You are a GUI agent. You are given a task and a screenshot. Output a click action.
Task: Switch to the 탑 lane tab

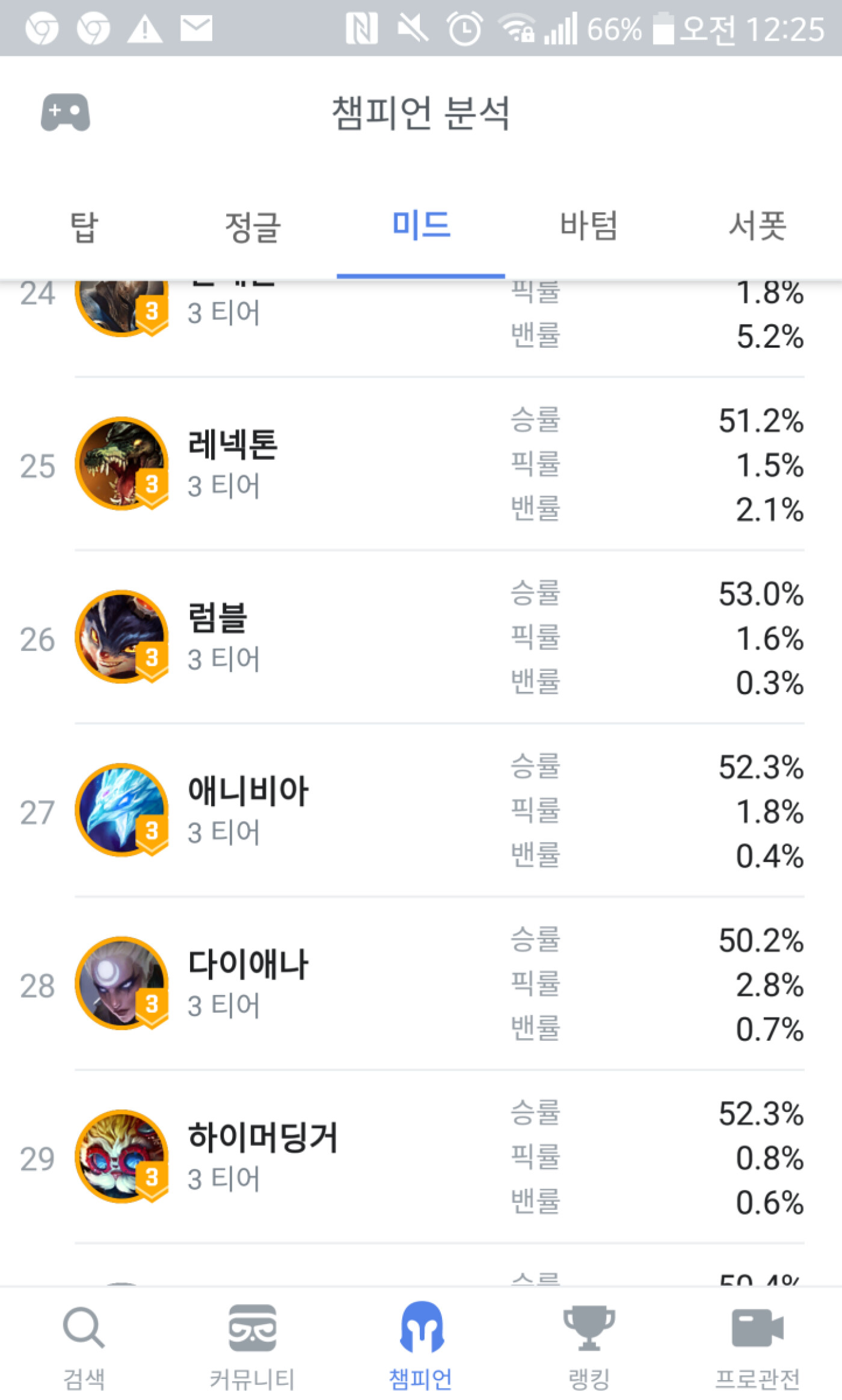pyautogui.click(x=84, y=226)
